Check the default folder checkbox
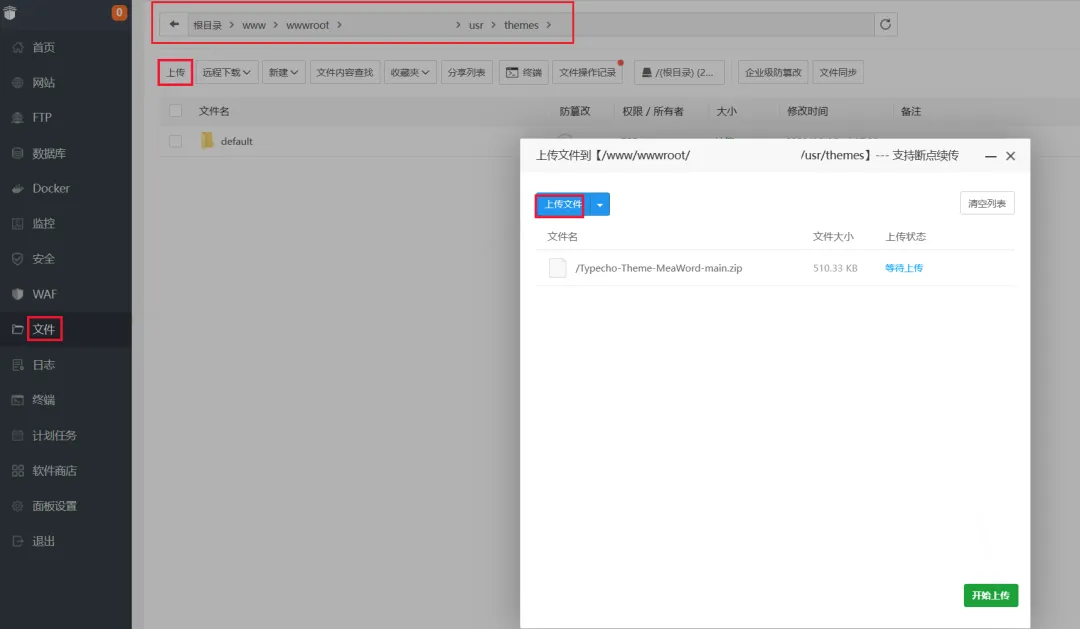This screenshot has width=1080, height=629. pos(176,141)
